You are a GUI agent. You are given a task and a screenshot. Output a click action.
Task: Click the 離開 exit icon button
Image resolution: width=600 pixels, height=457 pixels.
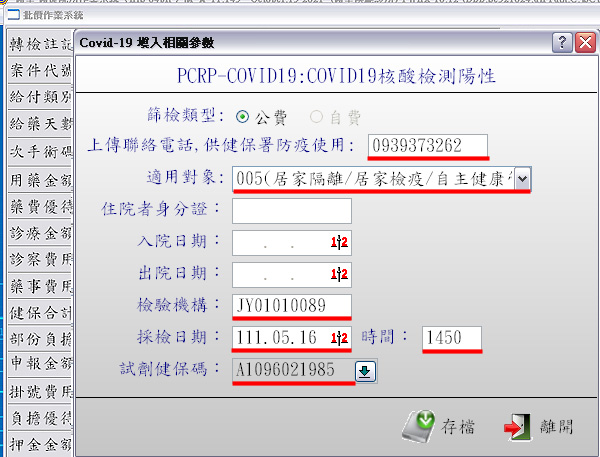[538, 427]
